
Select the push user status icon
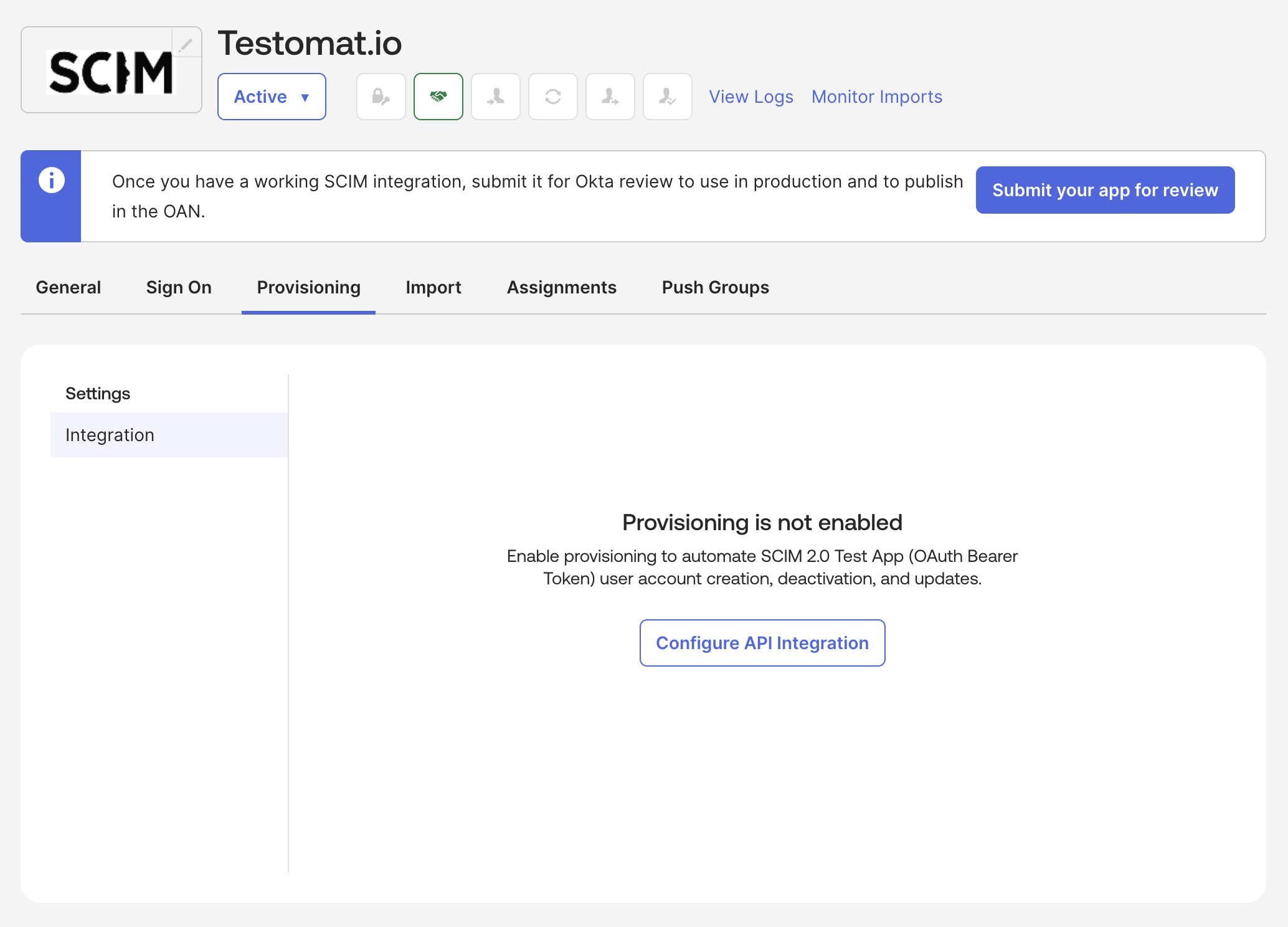610,97
